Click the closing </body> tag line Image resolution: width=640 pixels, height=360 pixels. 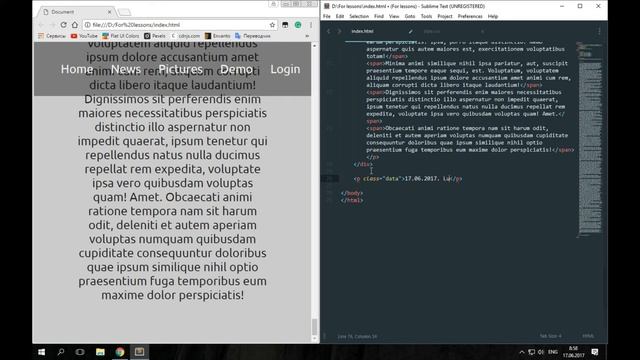(x=352, y=193)
